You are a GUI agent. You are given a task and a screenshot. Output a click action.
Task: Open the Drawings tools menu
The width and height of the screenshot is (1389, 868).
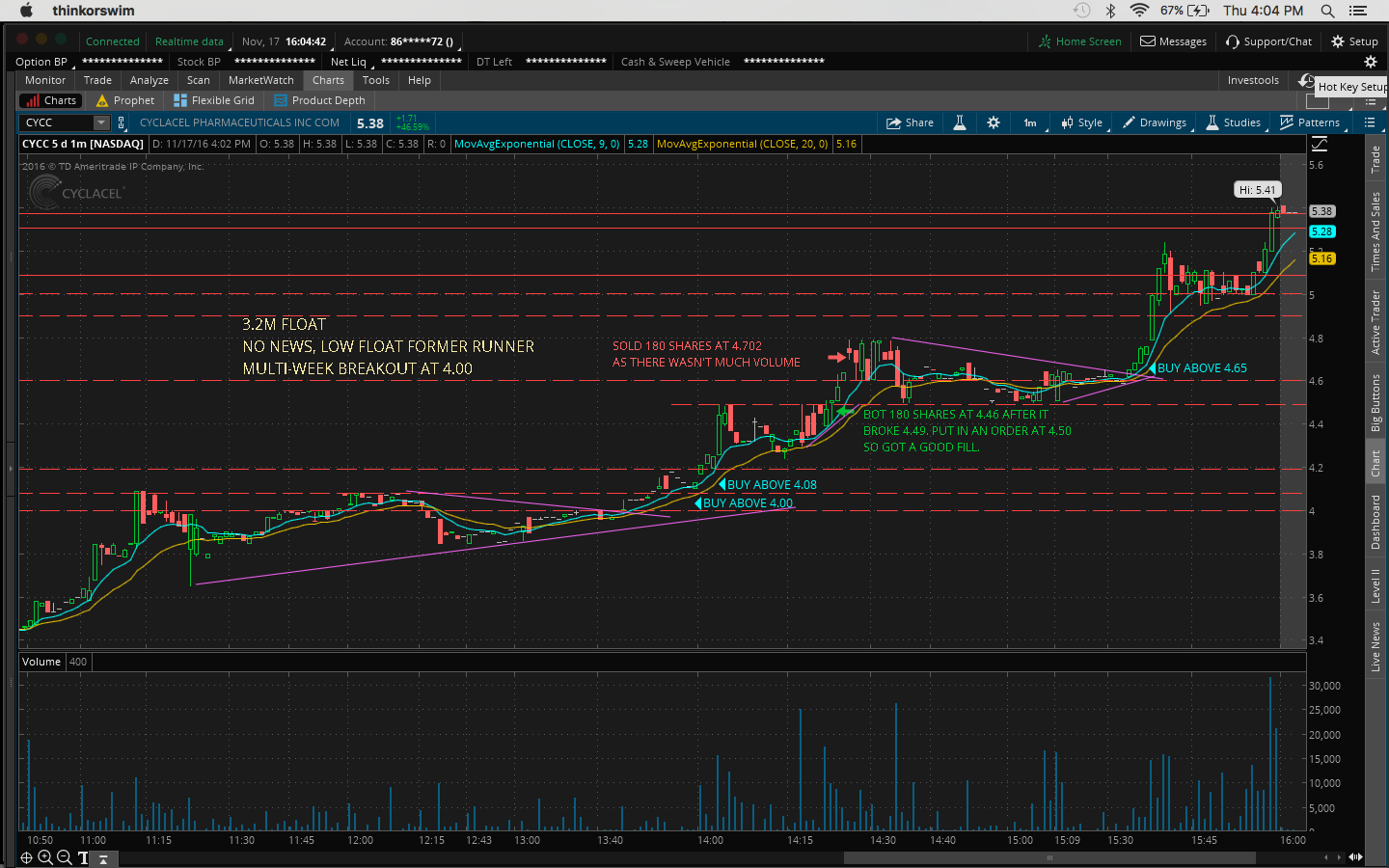pyautogui.click(x=1155, y=122)
